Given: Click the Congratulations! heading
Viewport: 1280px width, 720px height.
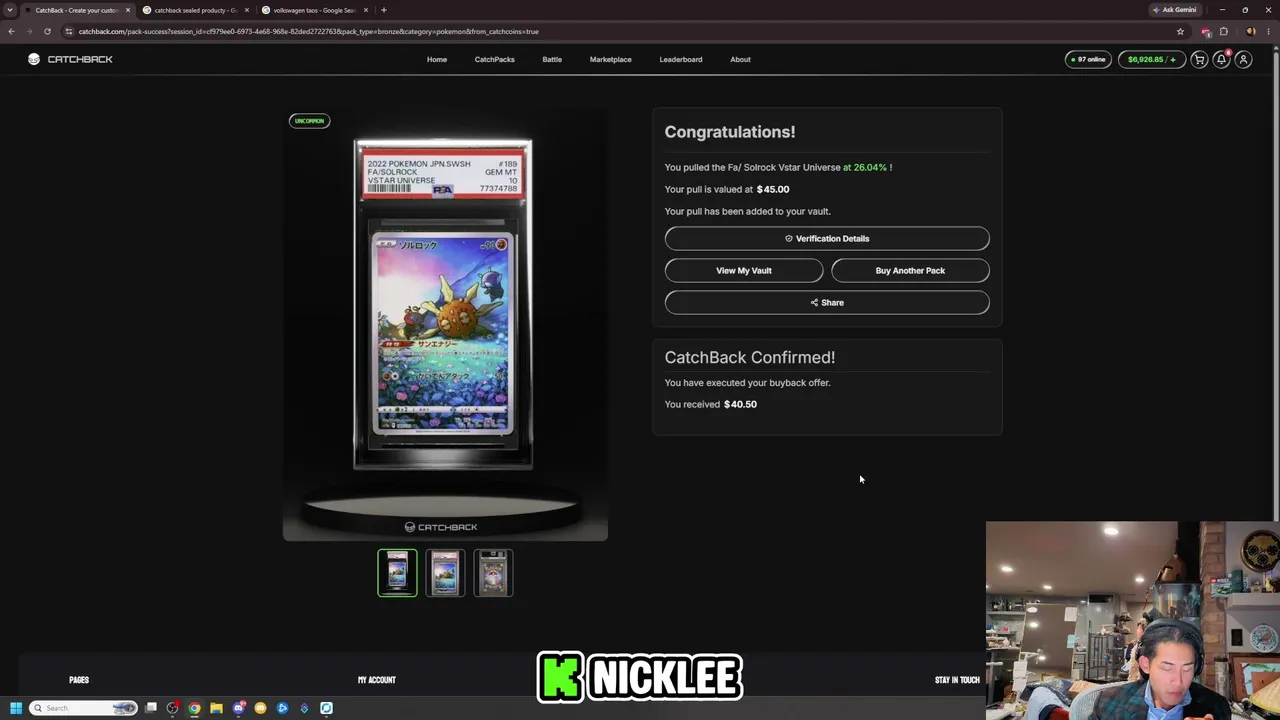Looking at the screenshot, I should point(730,132).
